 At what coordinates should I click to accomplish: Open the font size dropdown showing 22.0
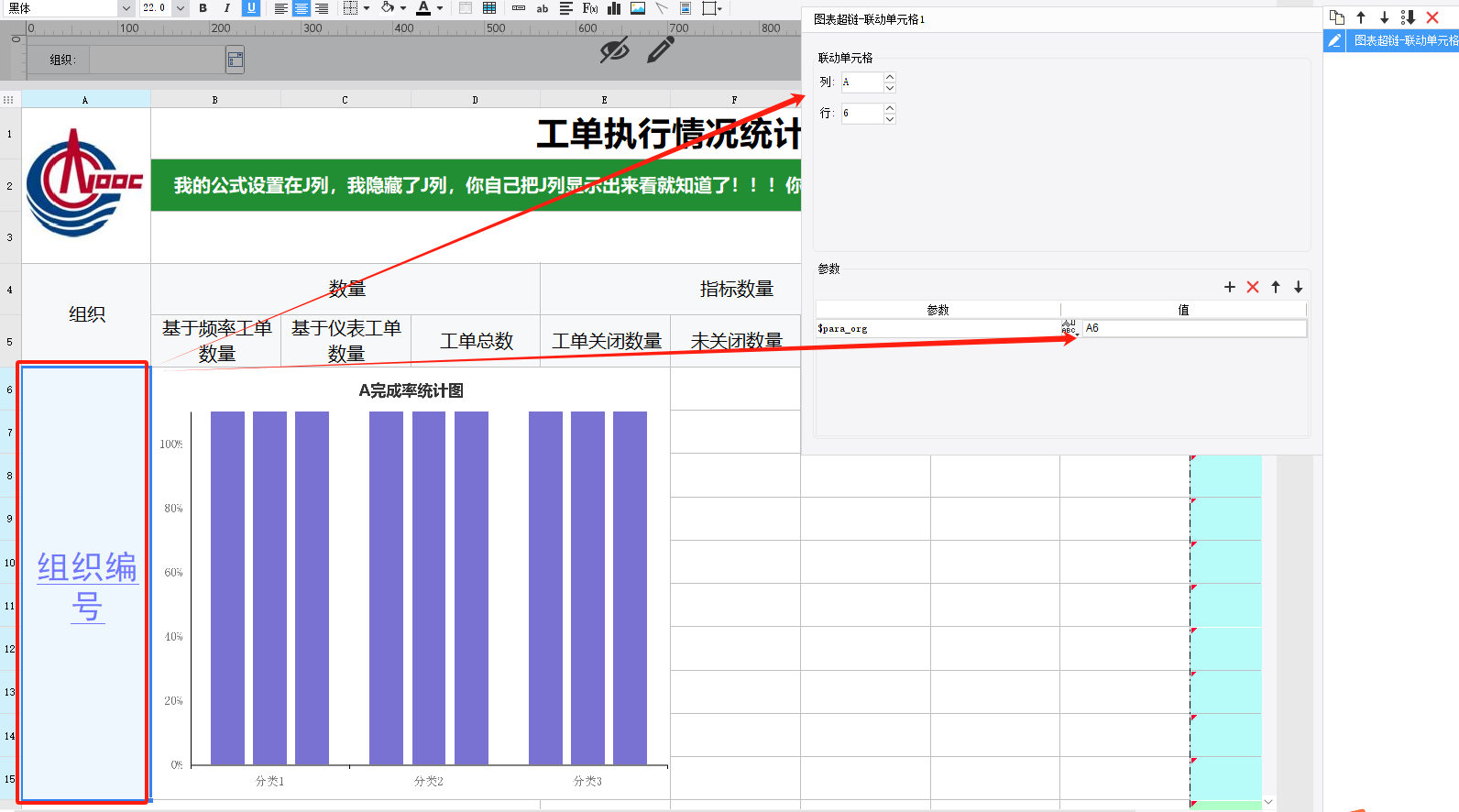click(180, 8)
